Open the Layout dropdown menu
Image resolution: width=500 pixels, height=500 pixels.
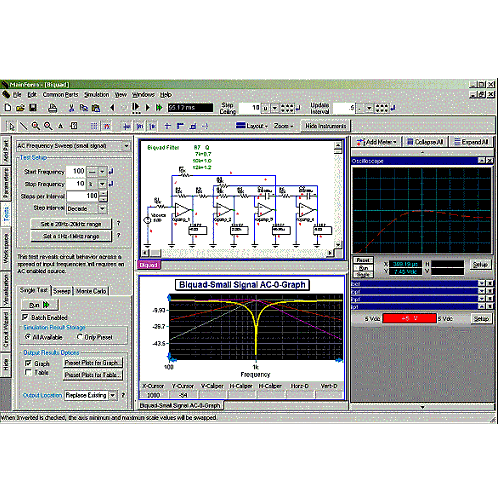click(x=252, y=126)
